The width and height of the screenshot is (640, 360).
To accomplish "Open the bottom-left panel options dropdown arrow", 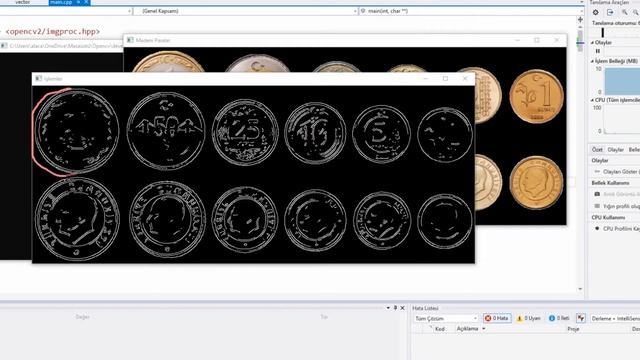I will (x=388, y=308).
